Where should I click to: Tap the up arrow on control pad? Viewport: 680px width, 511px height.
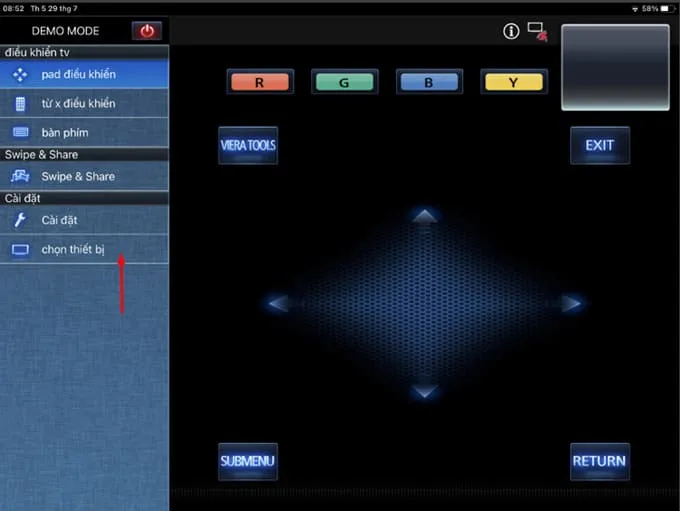click(425, 216)
